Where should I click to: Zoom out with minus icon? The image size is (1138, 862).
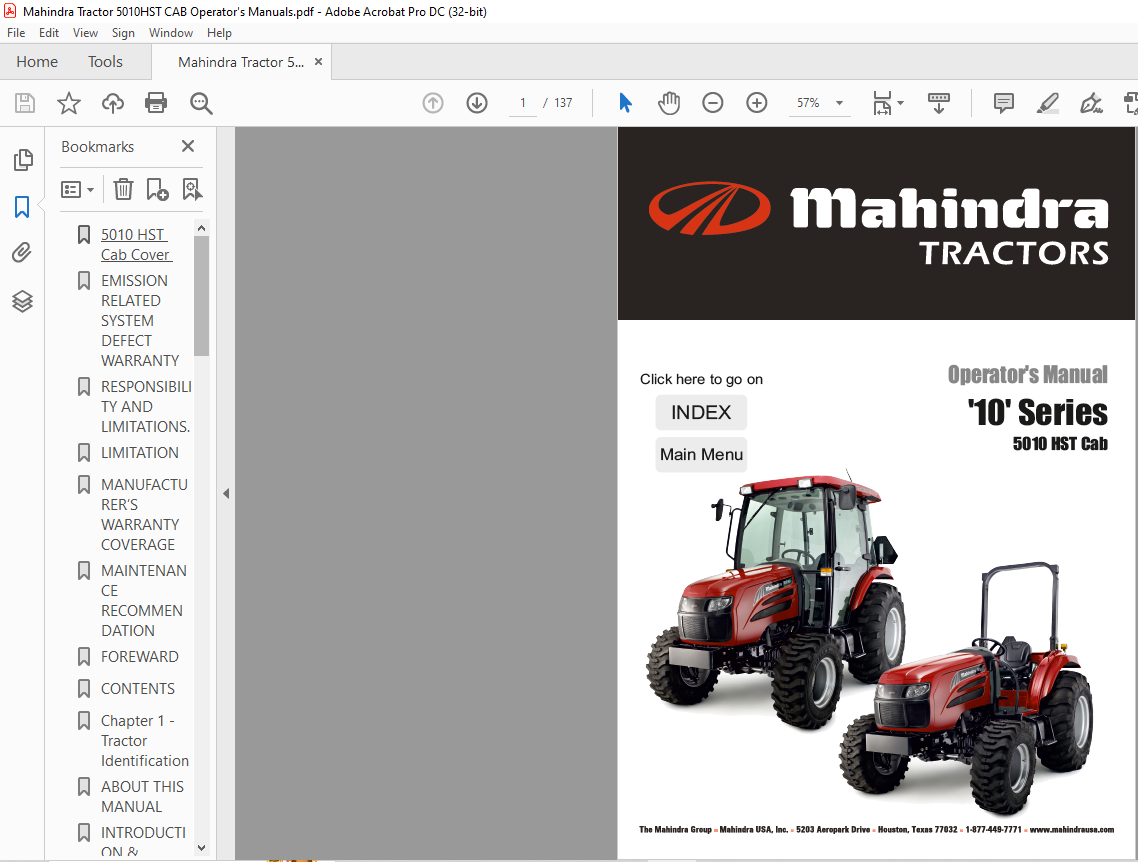(713, 103)
